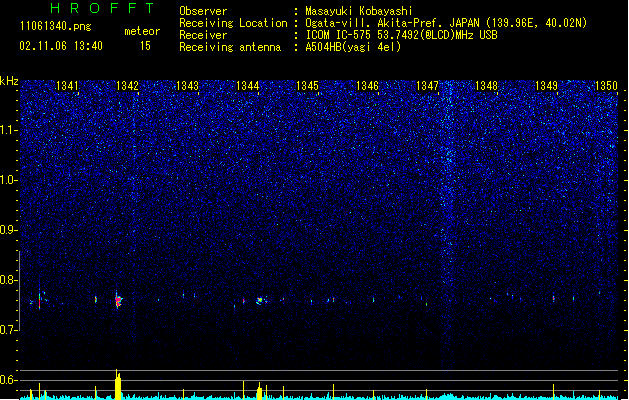Click the tallest yellow level bar near 1342
This screenshot has width=629, height=400.
118,384
